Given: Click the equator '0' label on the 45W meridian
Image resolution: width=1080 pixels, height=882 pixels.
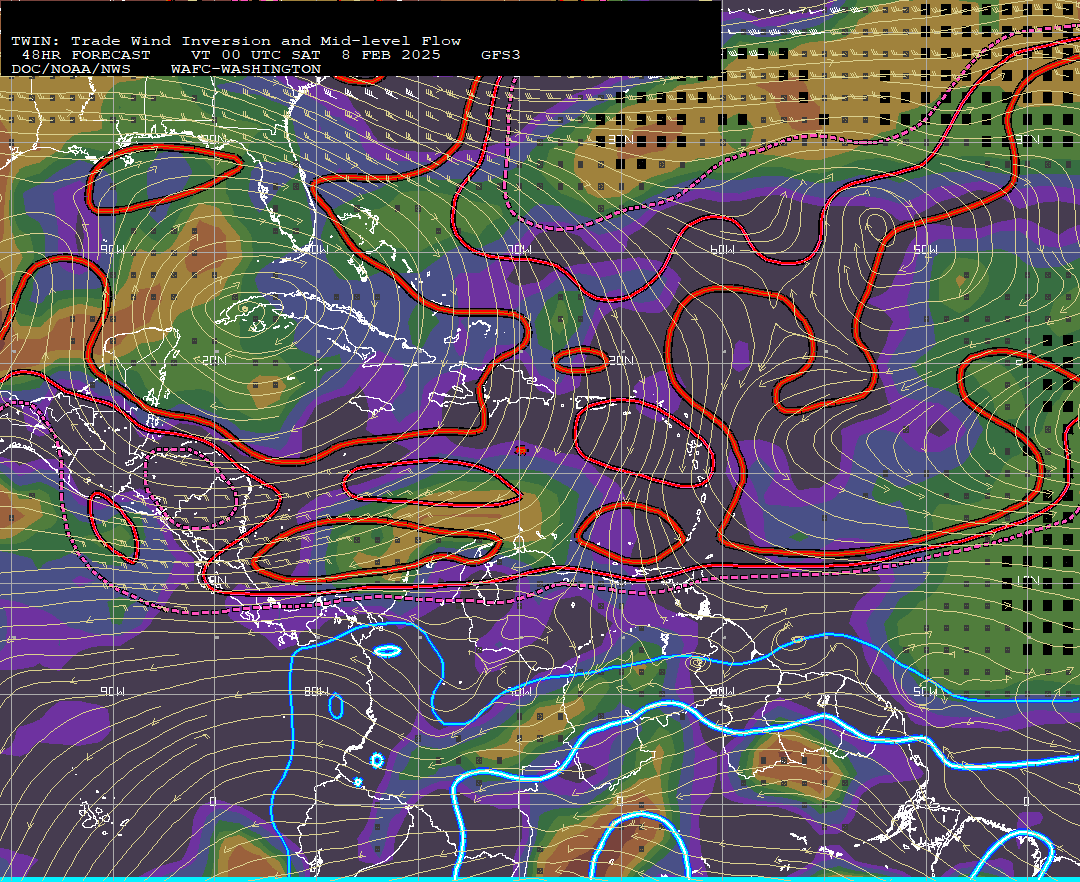Looking at the screenshot, I should point(1026,801).
